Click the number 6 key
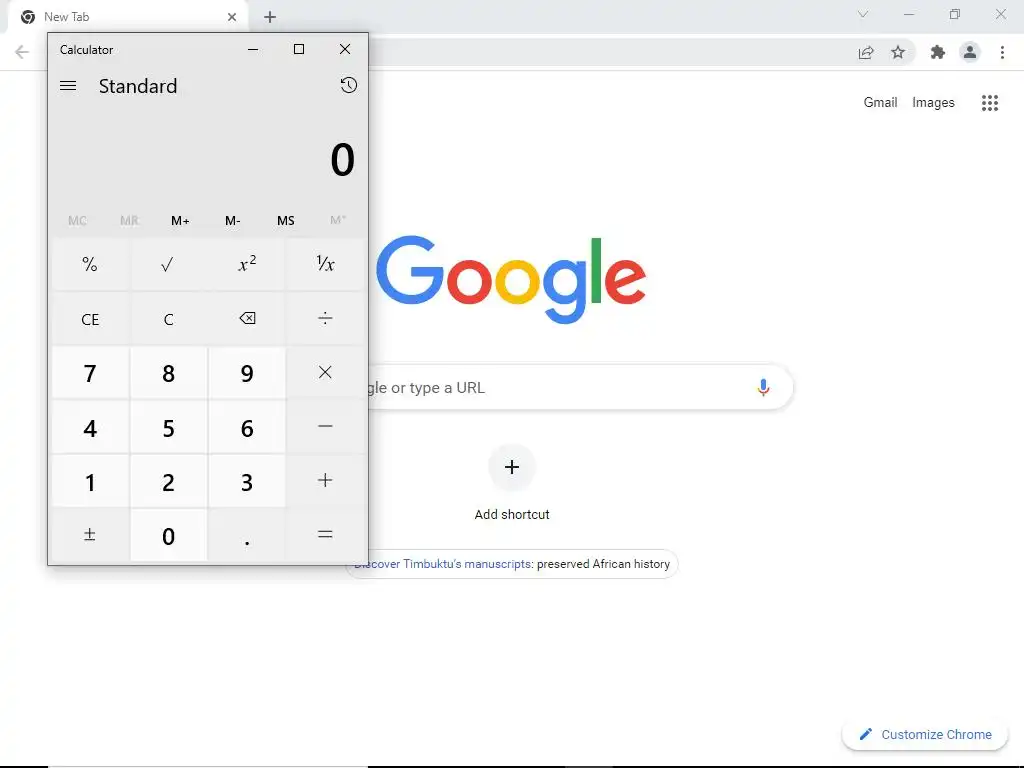The width and height of the screenshot is (1024, 768). pos(247,427)
